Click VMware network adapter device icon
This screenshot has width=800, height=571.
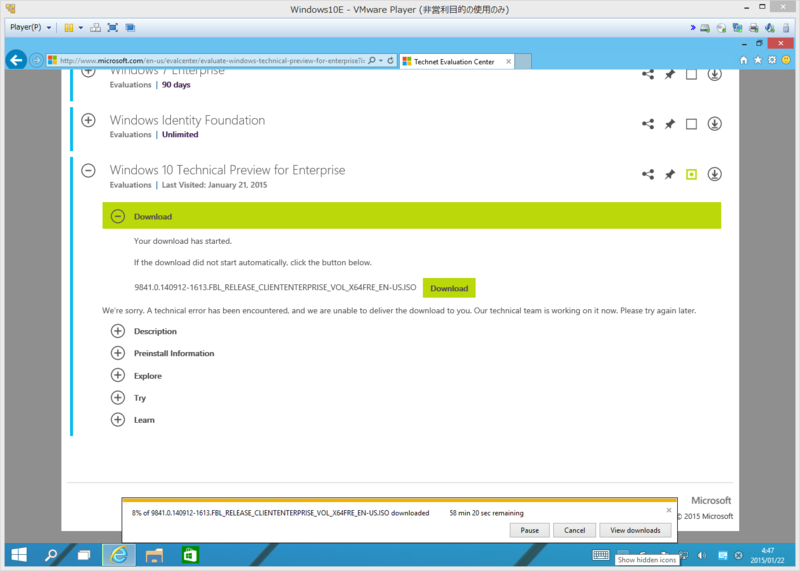pos(737,28)
